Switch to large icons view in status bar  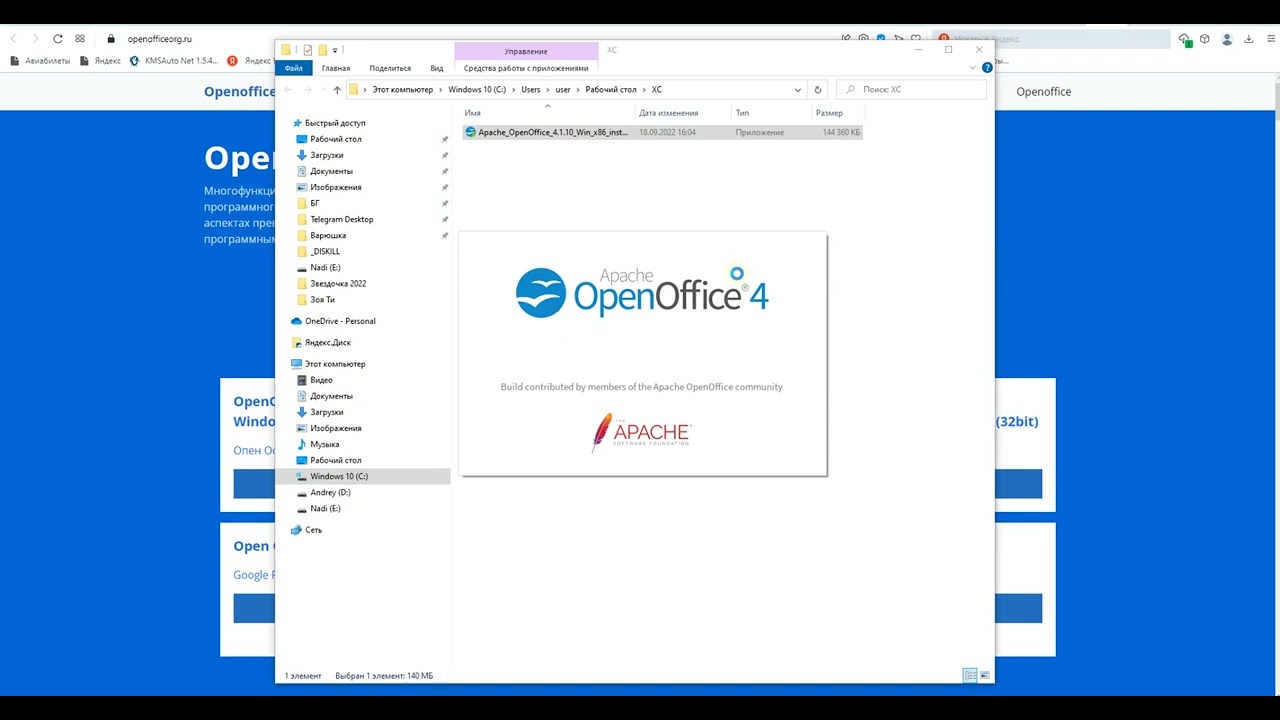coord(985,676)
